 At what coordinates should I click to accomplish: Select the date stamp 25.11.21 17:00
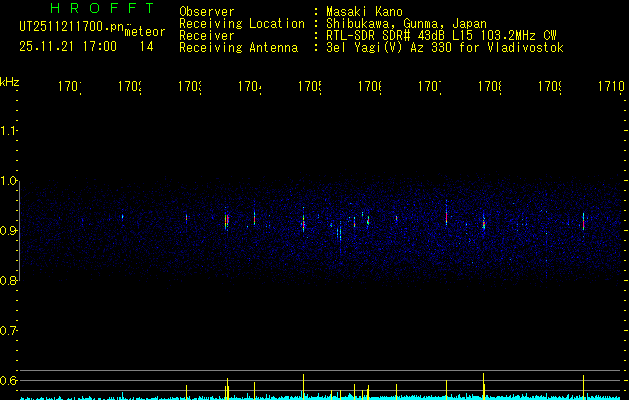click(x=68, y=47)
